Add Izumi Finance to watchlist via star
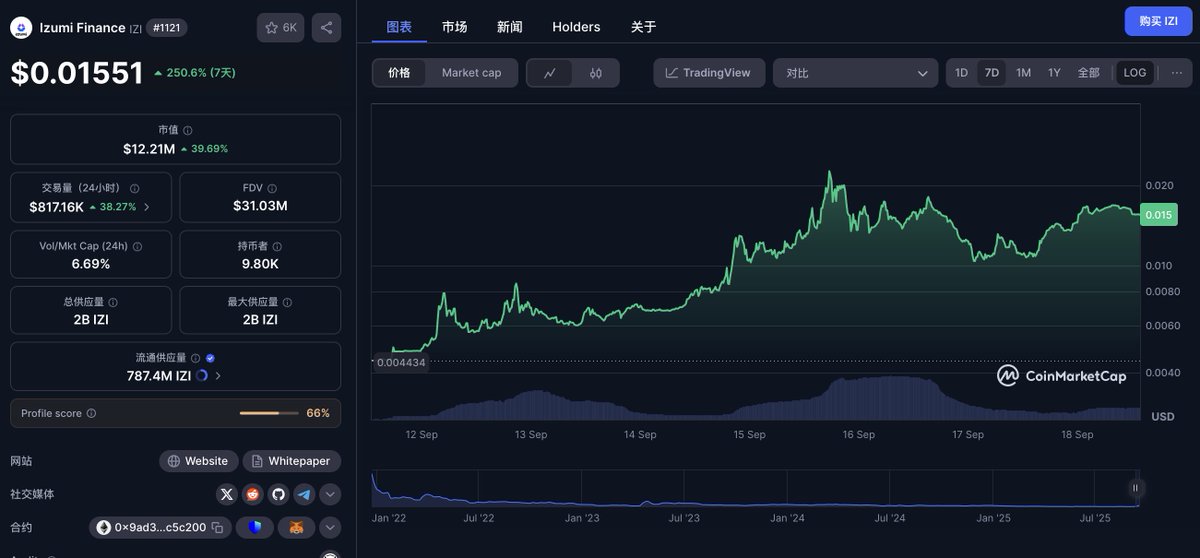 pos(280,28)
